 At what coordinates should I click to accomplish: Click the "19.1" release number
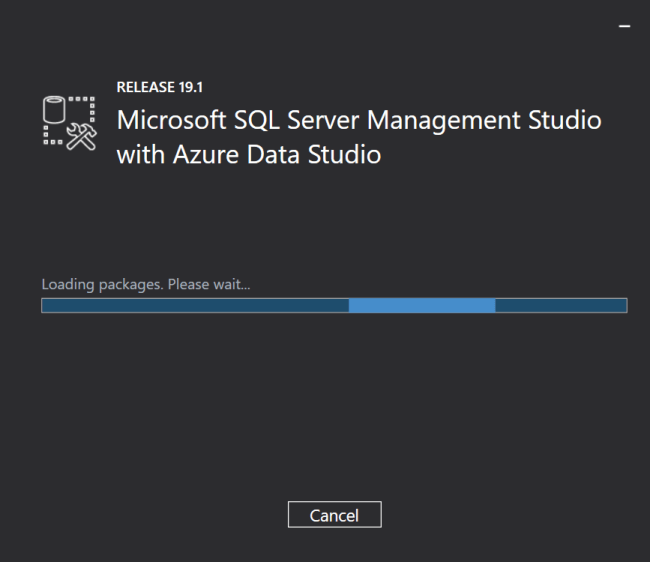tap(189, 87)
